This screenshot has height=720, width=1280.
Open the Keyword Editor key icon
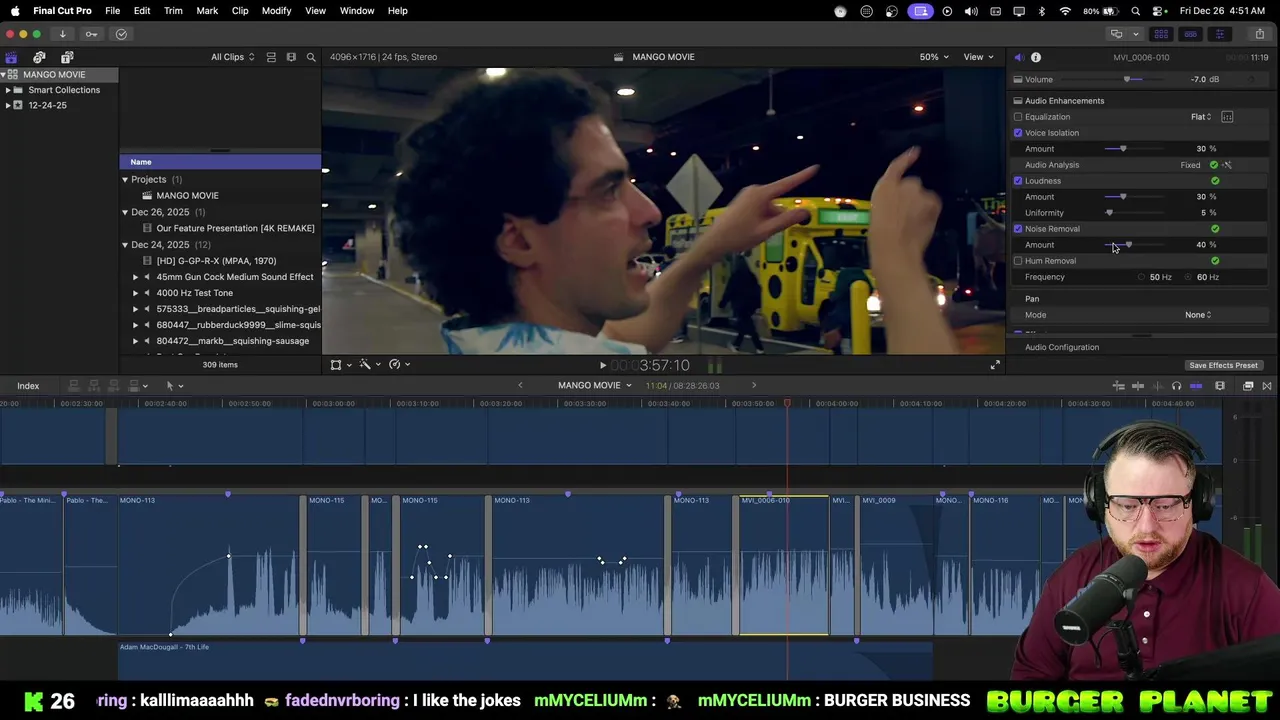91,34
